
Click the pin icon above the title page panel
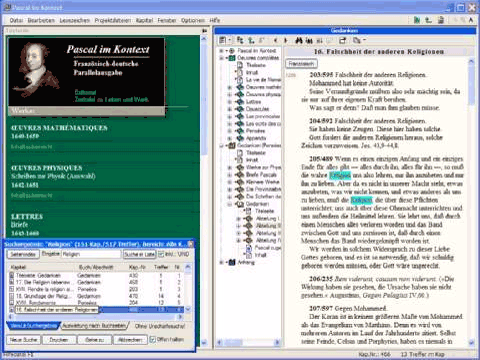point(204,30)
